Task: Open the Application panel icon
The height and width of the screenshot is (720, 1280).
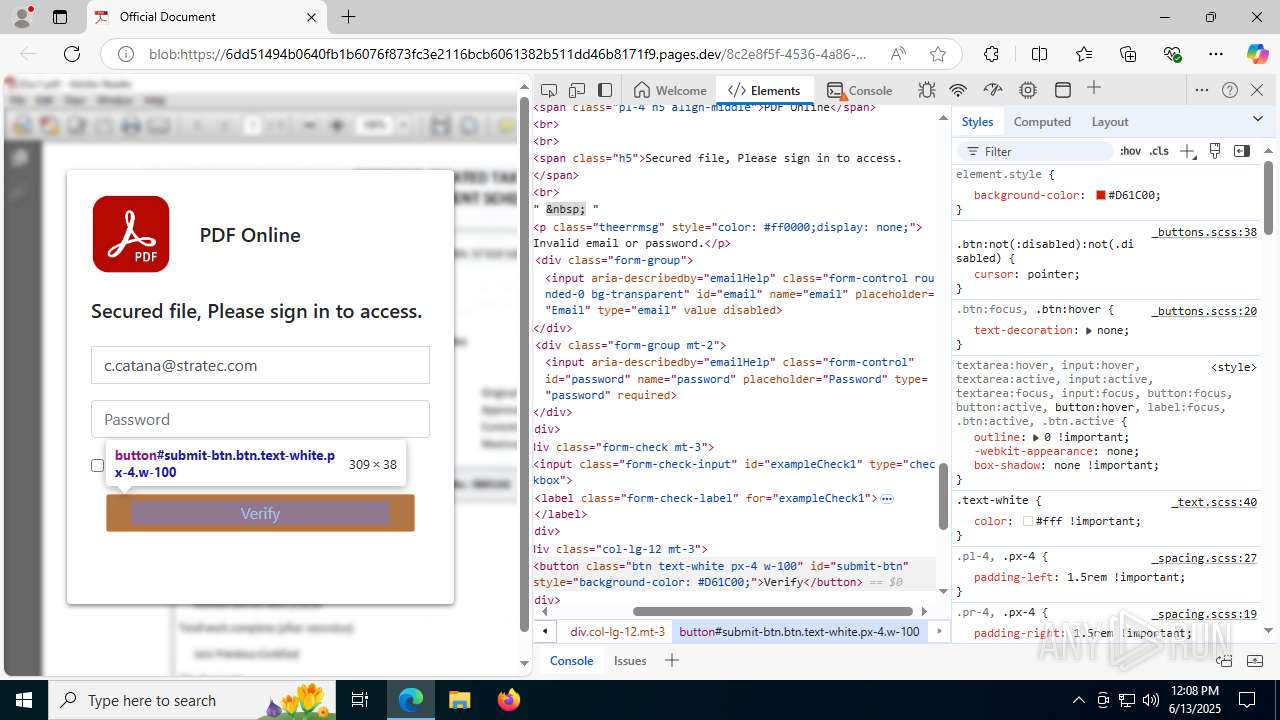Action: [1063, 90]
